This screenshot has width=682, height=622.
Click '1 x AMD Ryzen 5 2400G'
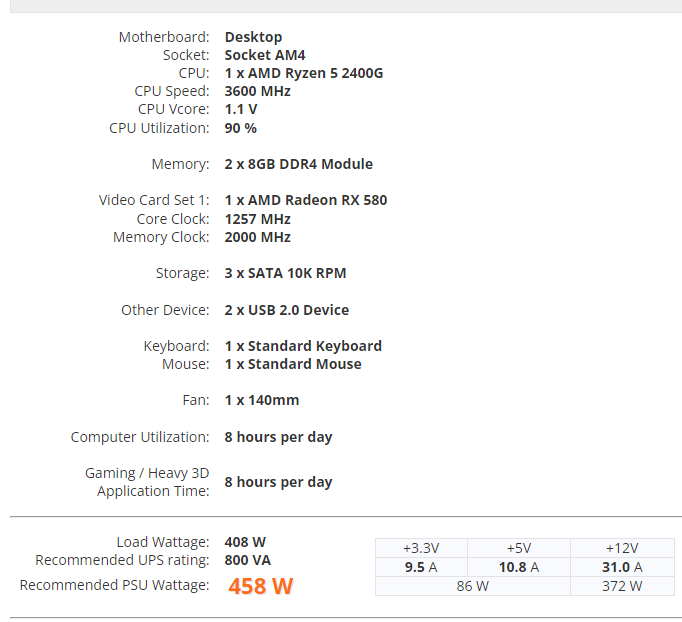(x=304, y=73)
